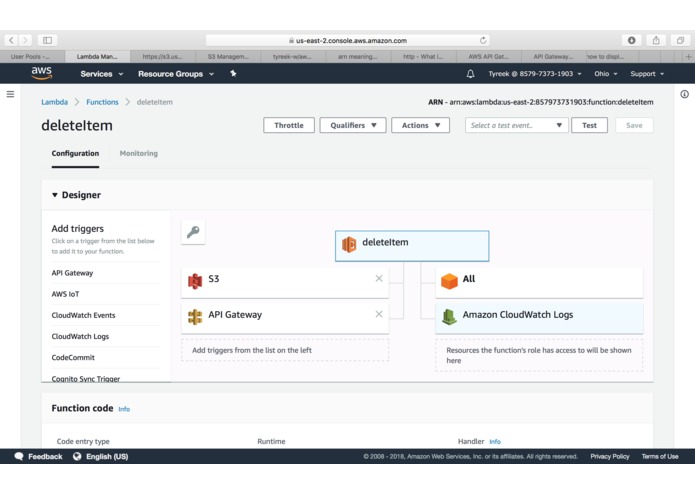695x494 pixels.
Task: Click the Safari address bar
Action: coord(348,40)
